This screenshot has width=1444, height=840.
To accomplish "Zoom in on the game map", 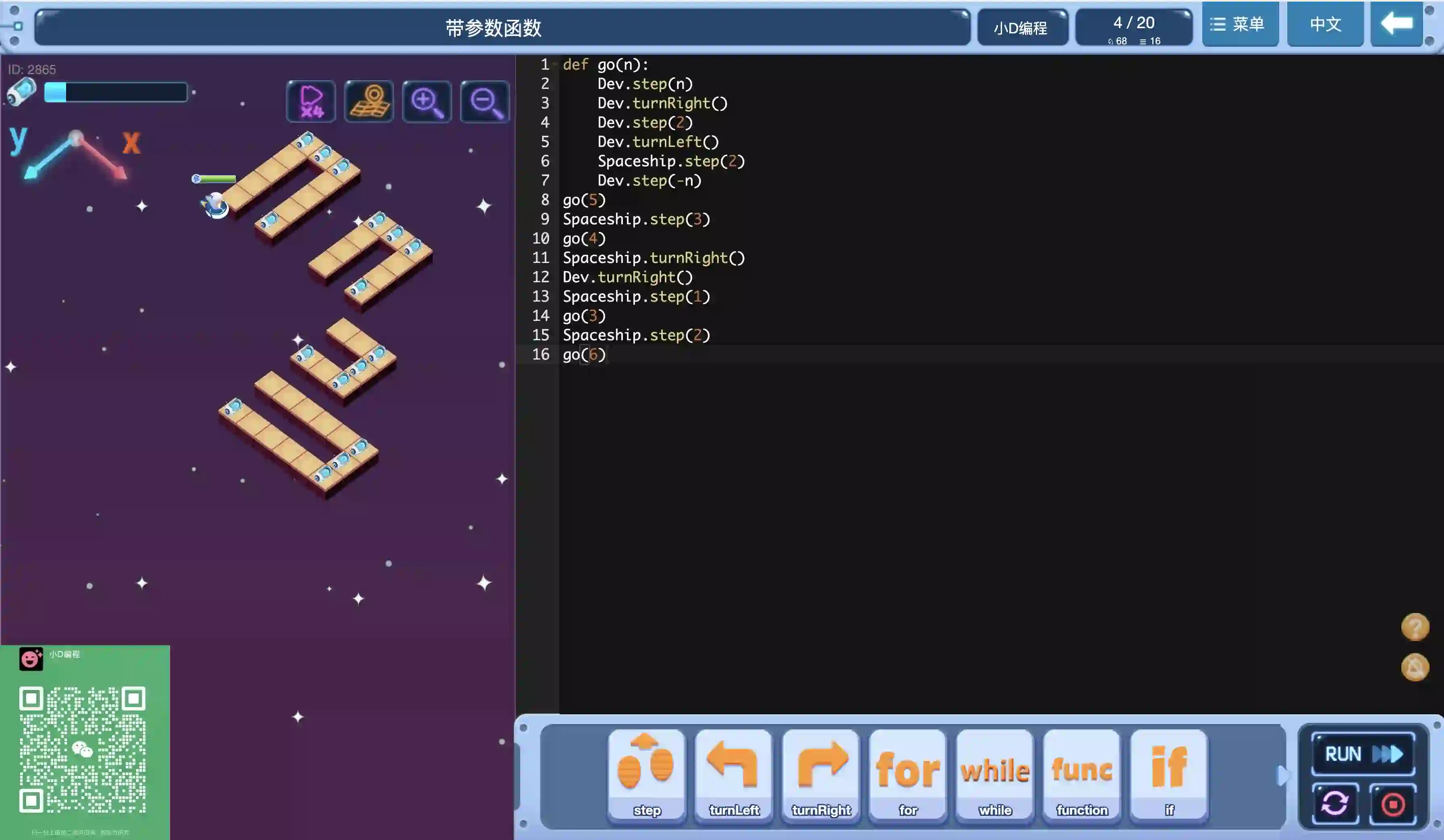I will [x=427, y=101].
